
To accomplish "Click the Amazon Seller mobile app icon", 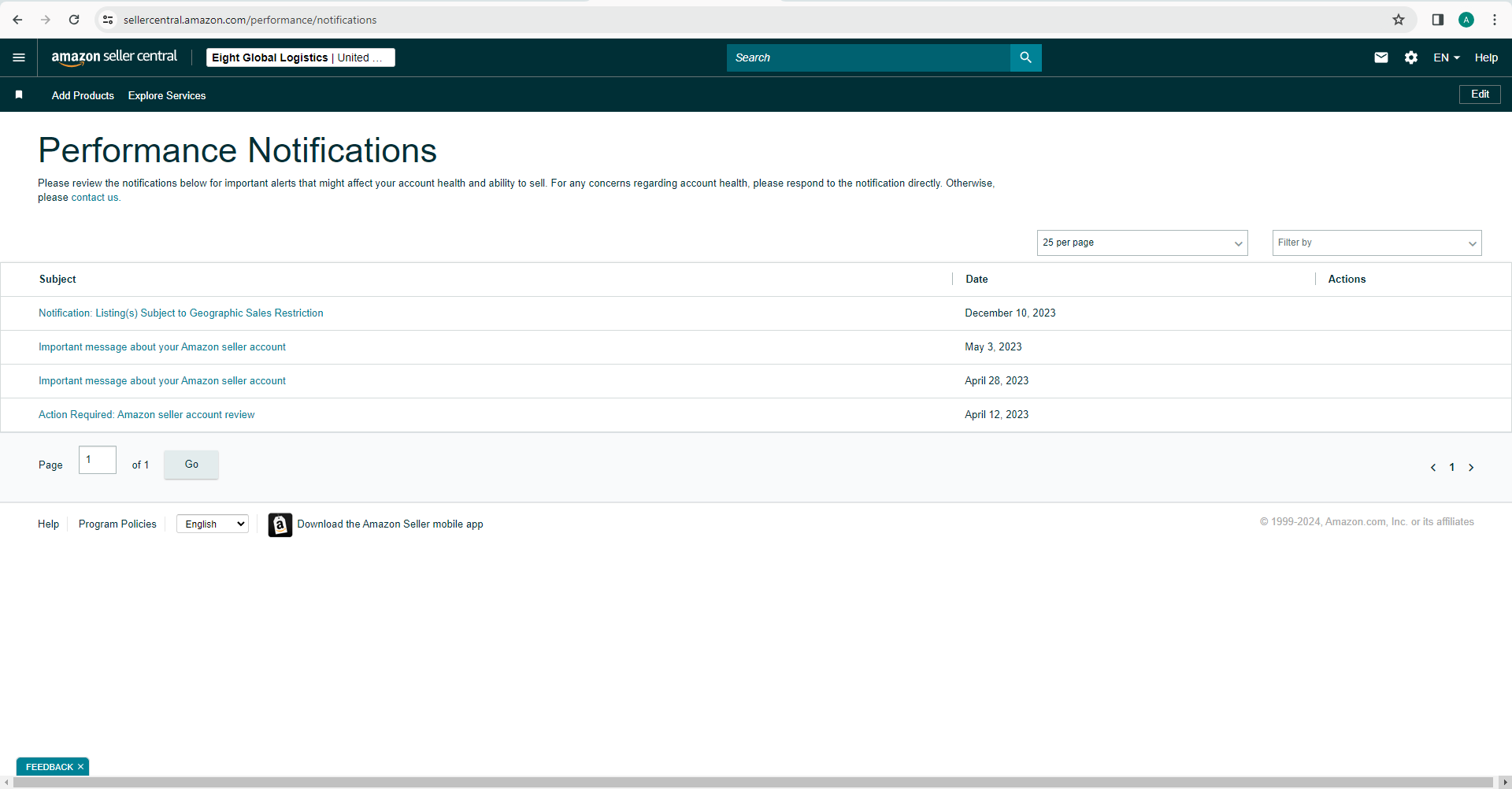I will 280,524.
